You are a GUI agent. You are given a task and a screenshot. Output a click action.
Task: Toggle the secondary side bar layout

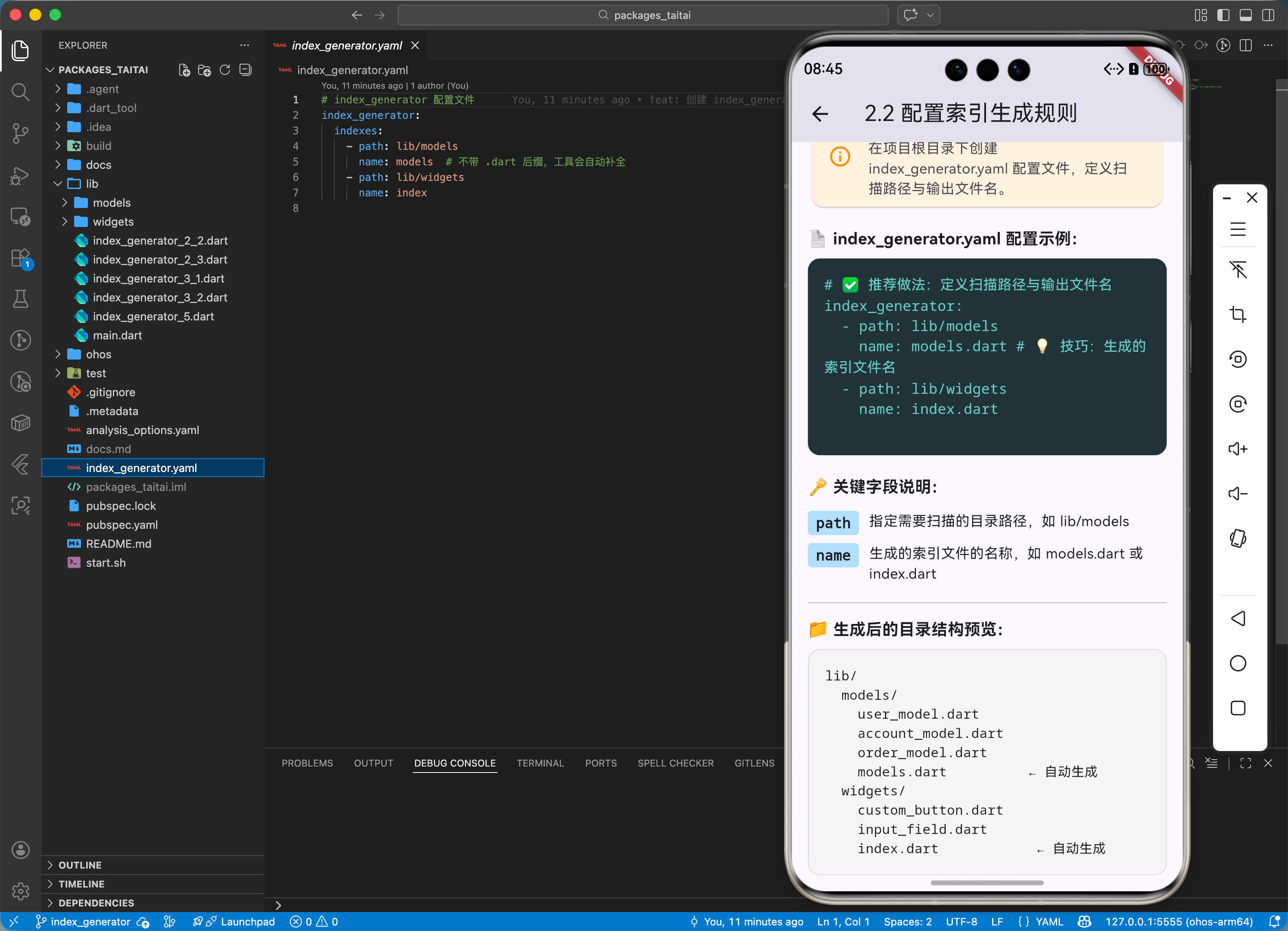coord(1268,16)
